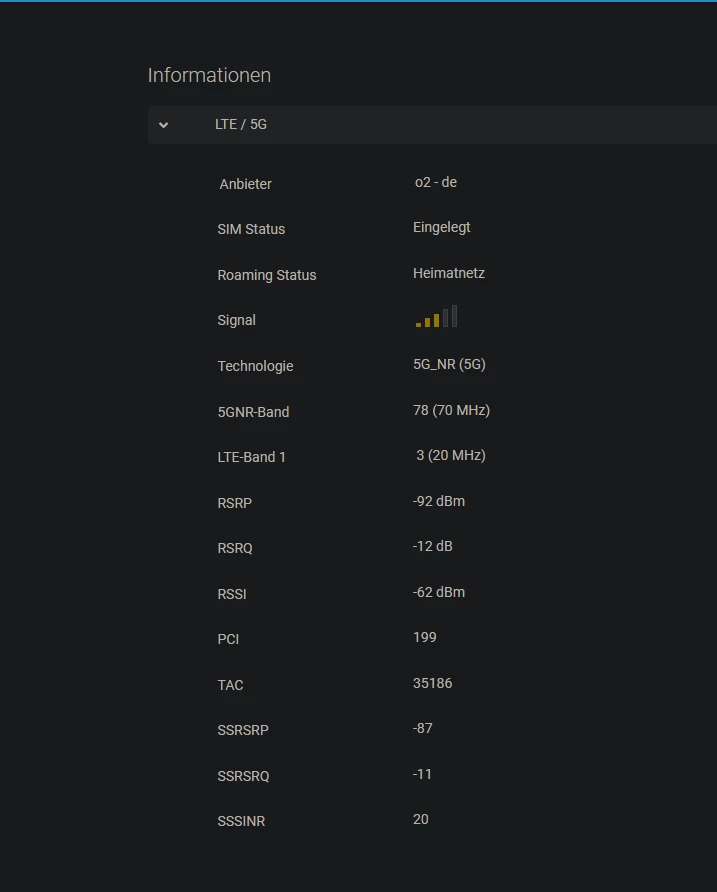The height and width of the screenshot is (892, 717).
Task: Click the RSSI value -62 dBm
Action: 438,592
